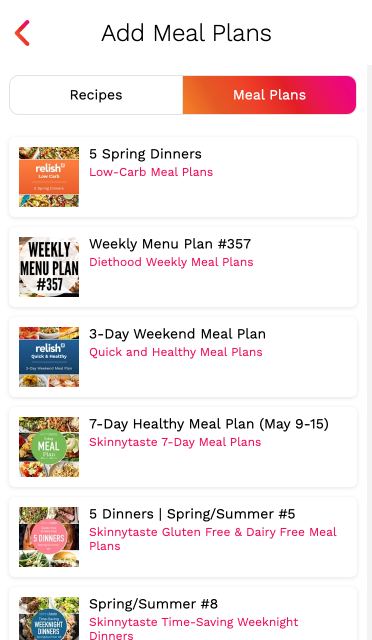Viewport: 372px width, 640px height.
Task: Tap the 7-Day Healthy Meal Plan thumbnail
Action: tap(49, 447)
